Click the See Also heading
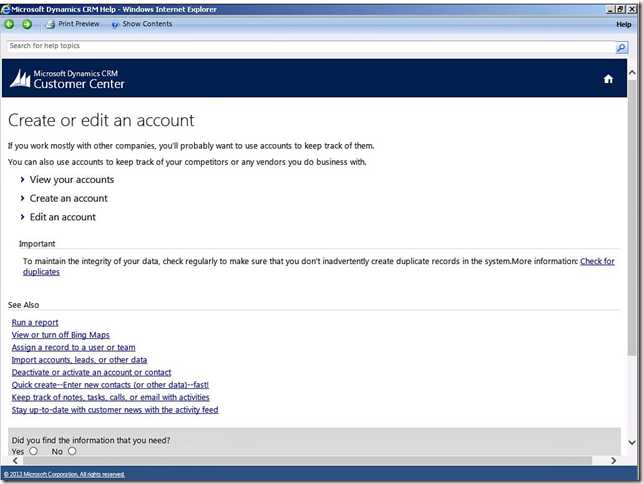 click(23, 305)
